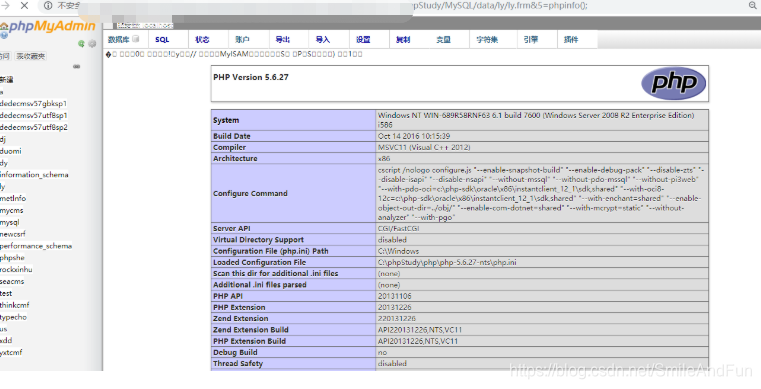Select the dedecmsv57utf8sp1 database
This screenshot has width=761, height=389.
[x=33, y=115]
